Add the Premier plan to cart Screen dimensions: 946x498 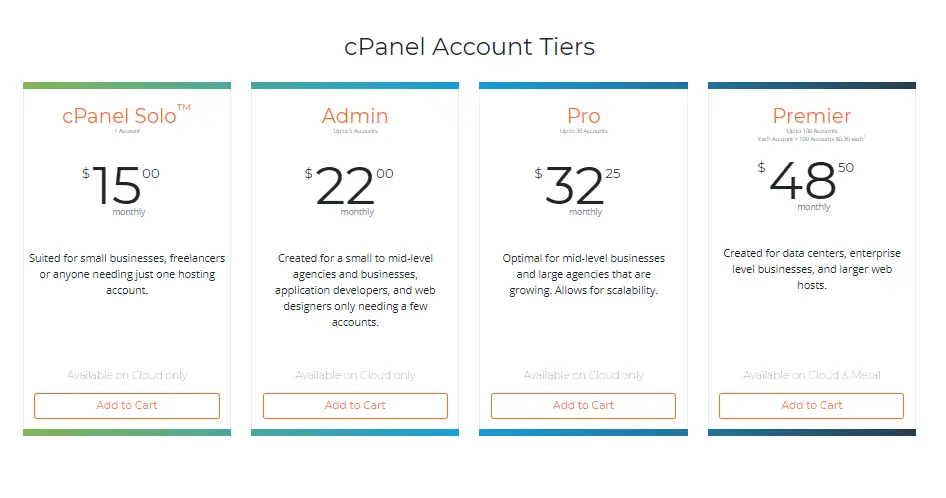(811, 405)
